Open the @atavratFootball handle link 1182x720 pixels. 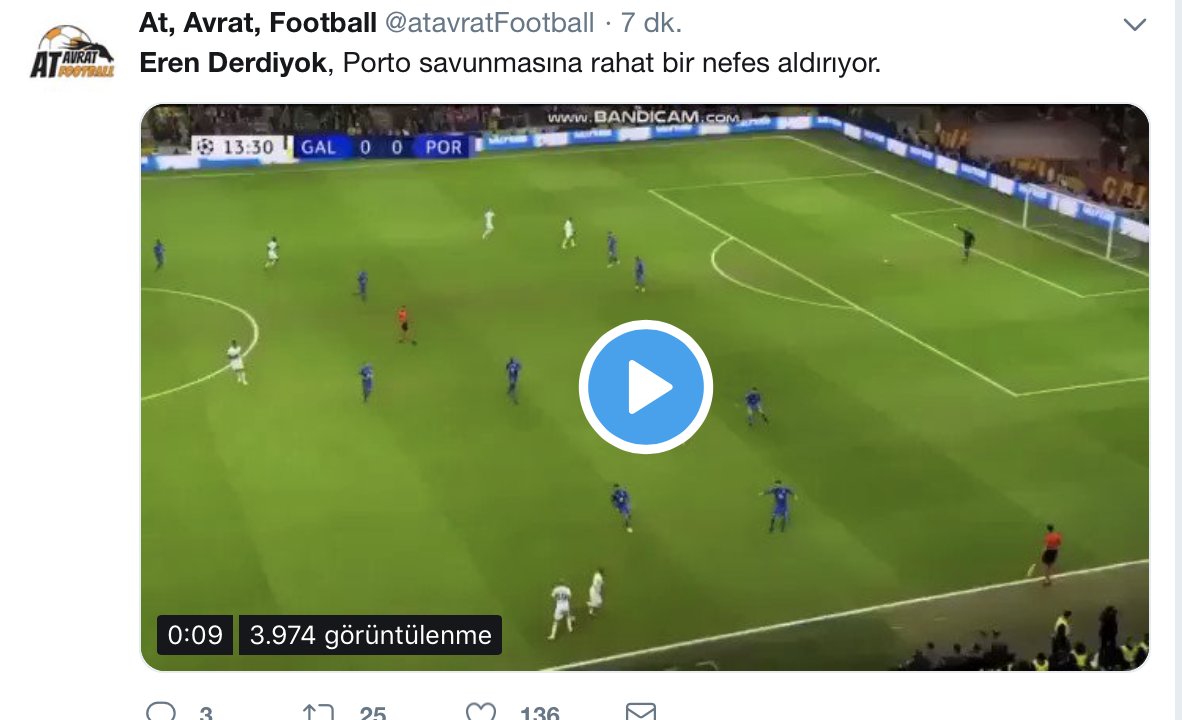pyautogui.click(x=489, y=23)
